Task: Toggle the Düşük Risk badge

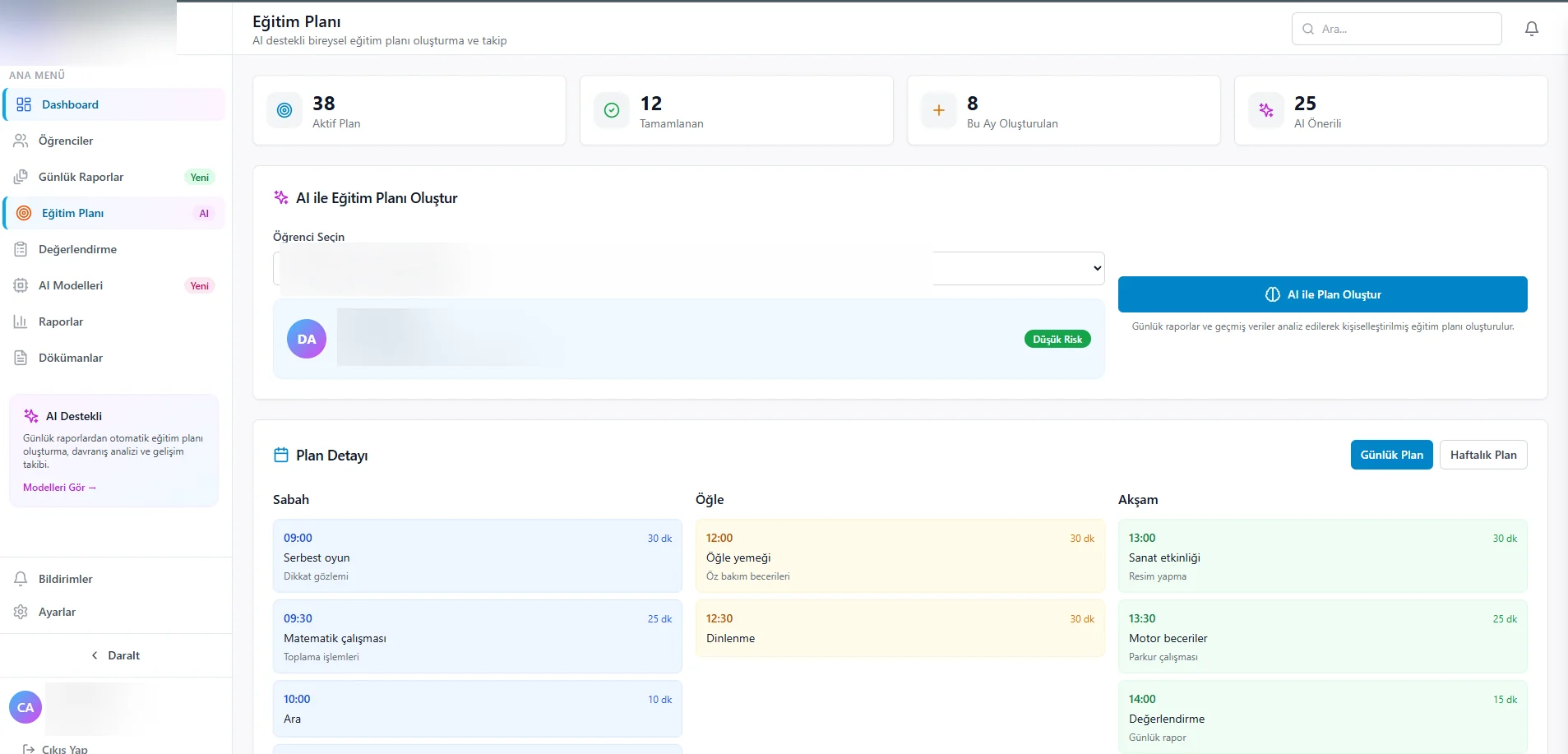Action: pyautogui.click(x=1057, y=338)
